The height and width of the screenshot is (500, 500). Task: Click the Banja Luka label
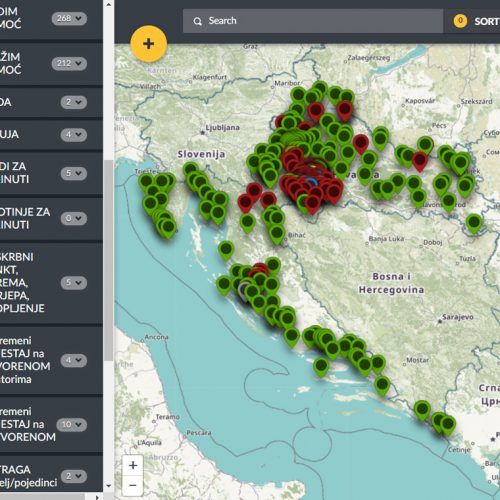click(387, 239)
